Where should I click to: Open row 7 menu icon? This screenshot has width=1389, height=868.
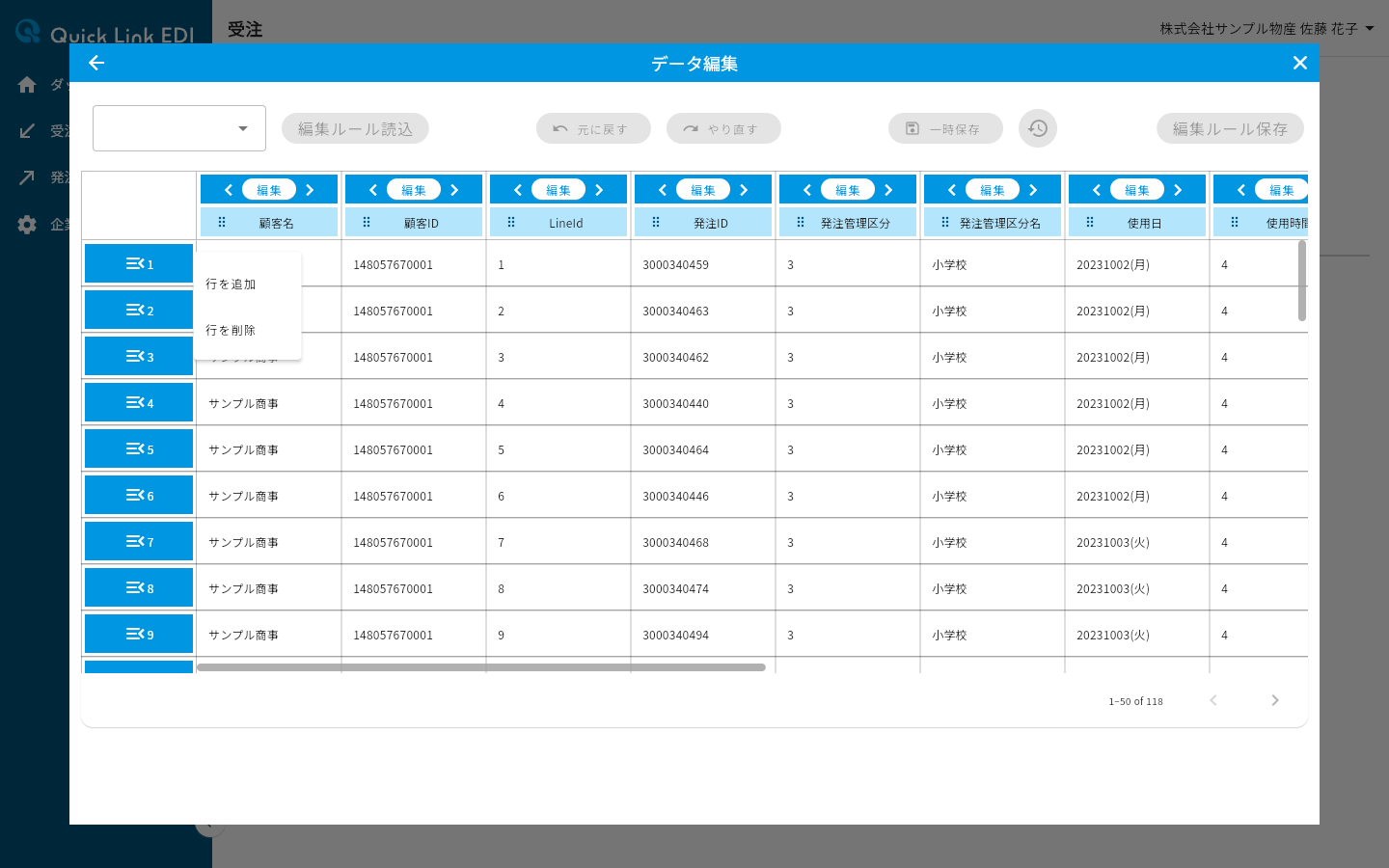point(135,541)
